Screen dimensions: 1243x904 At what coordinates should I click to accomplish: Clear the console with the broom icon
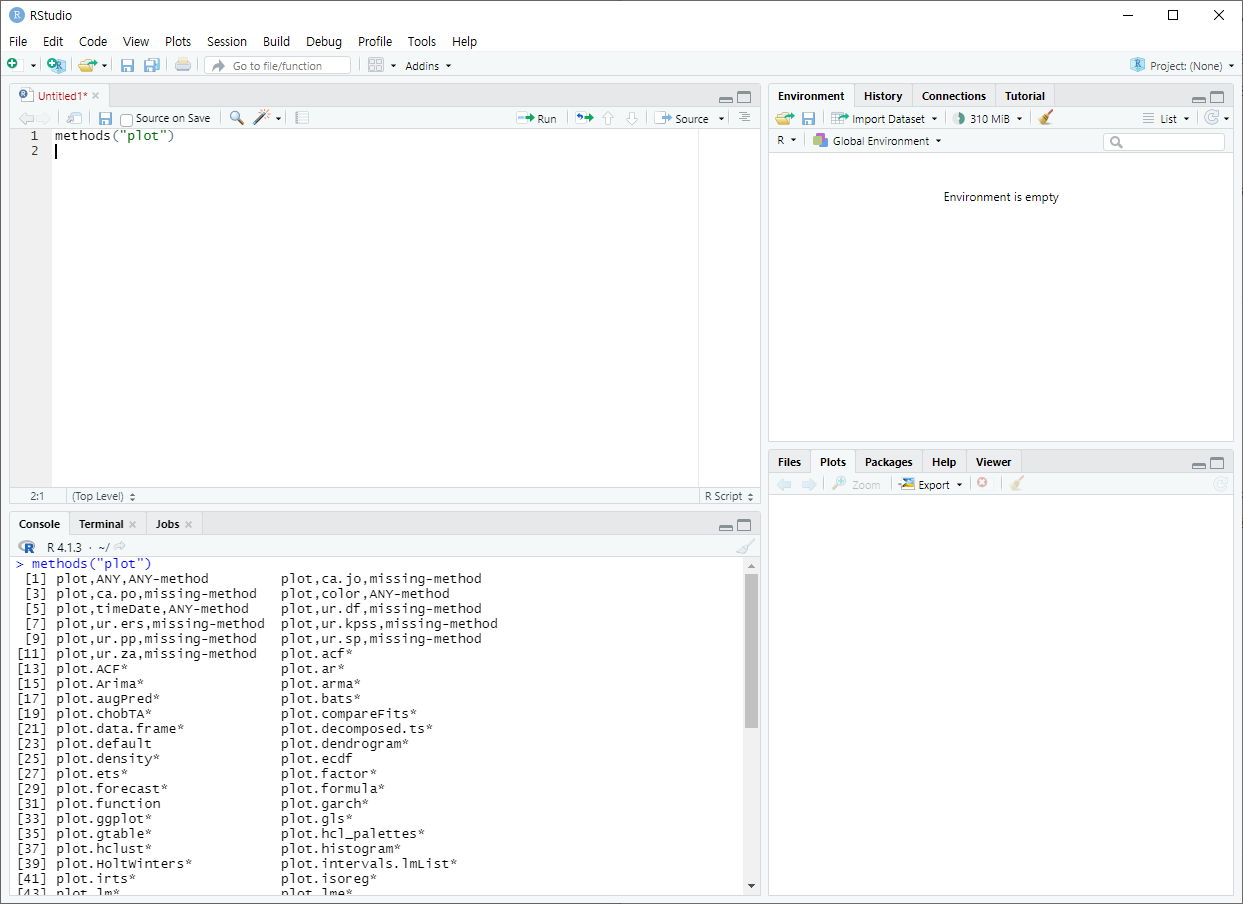(x=745, y=547)
